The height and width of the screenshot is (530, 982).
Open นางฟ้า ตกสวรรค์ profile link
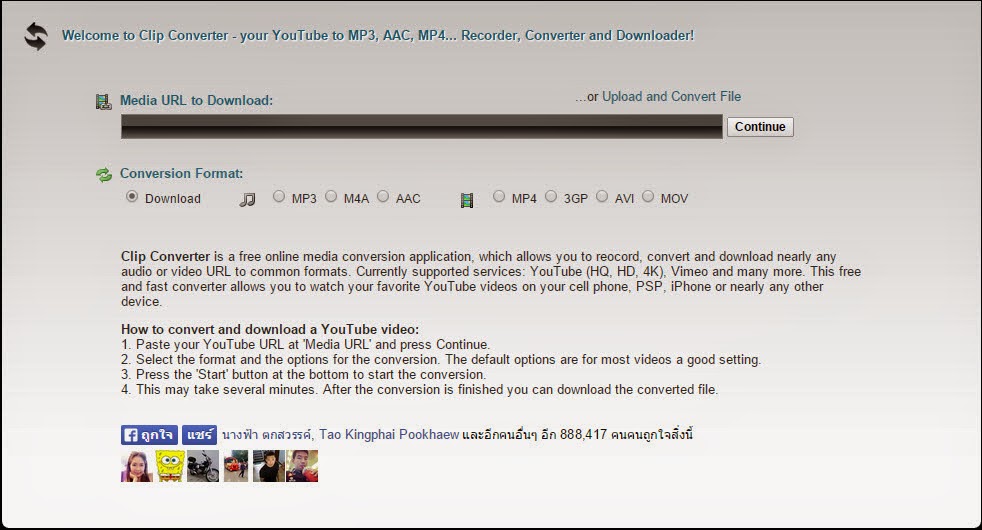[x=267, y=434]
